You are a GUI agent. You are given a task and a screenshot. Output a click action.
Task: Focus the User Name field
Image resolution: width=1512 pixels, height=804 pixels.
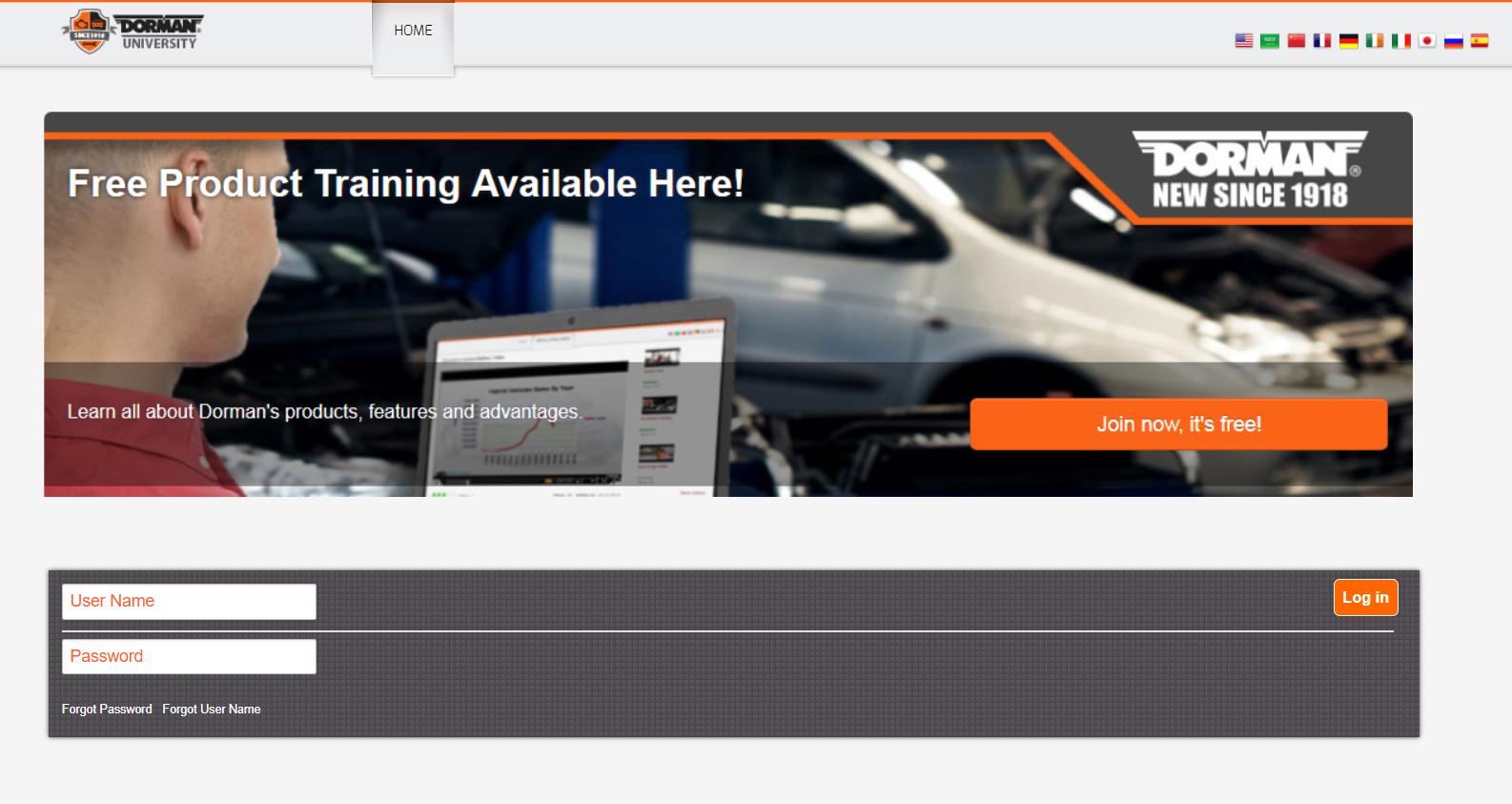pyautogui.click(x=189, y=602)
